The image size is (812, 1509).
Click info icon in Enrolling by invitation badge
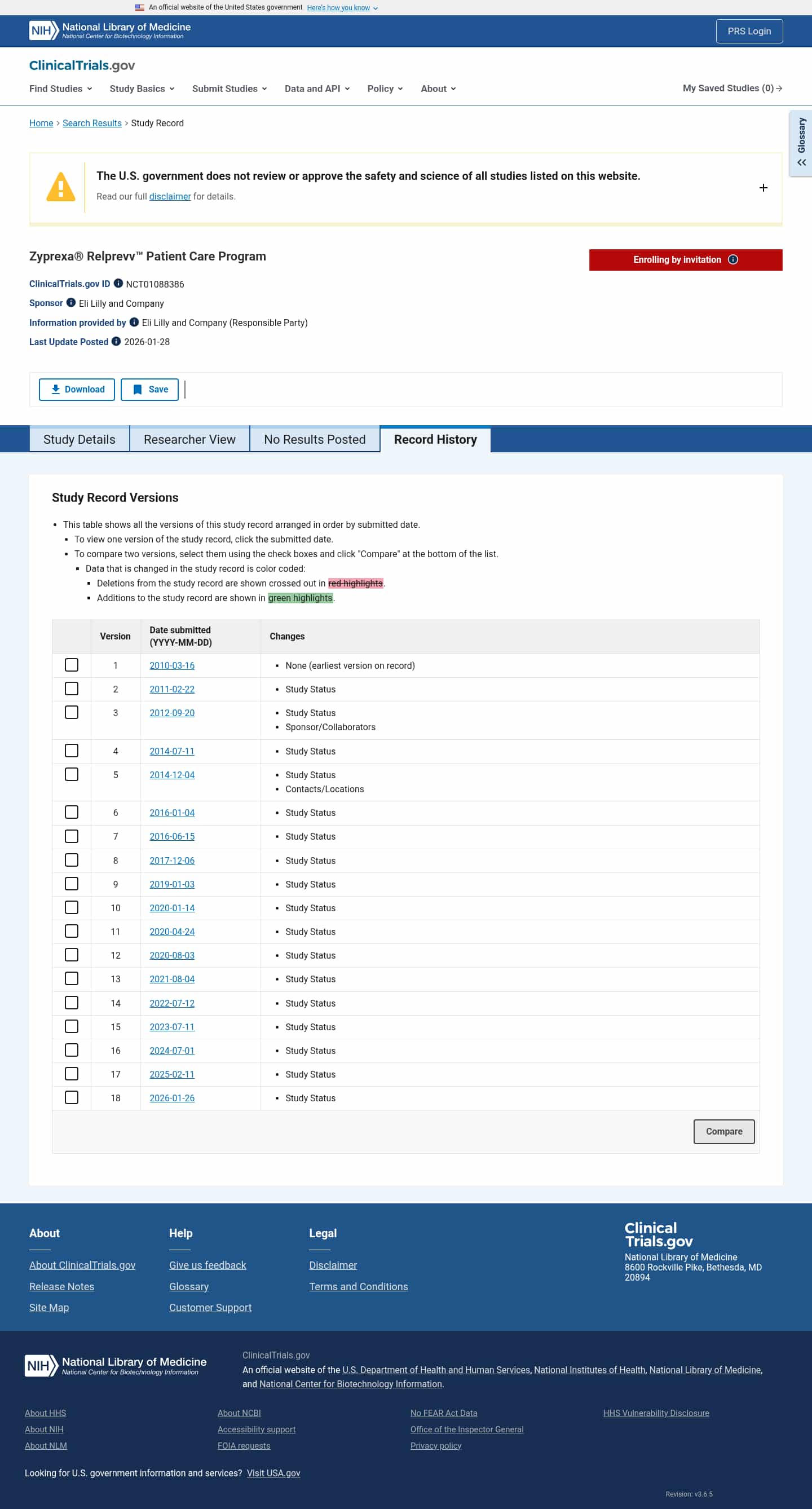(x=733, y=259)
